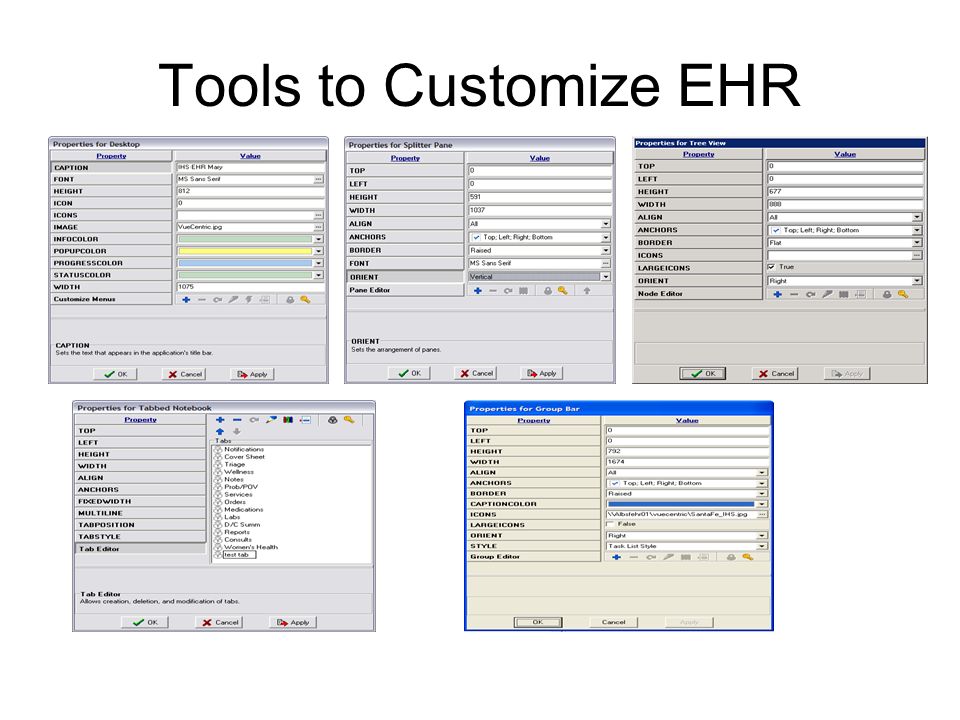The image size is (960, 720).
Task: Select the Customize Menus property row in Desktop
Action: (x=111, y=299)
